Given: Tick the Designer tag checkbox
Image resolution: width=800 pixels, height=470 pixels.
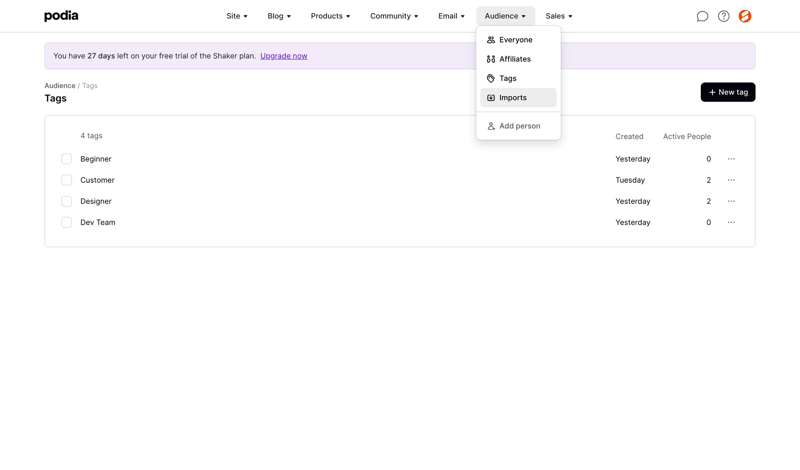Looking at the screenshot, I should pyautogui.click(x=66, y=201).
